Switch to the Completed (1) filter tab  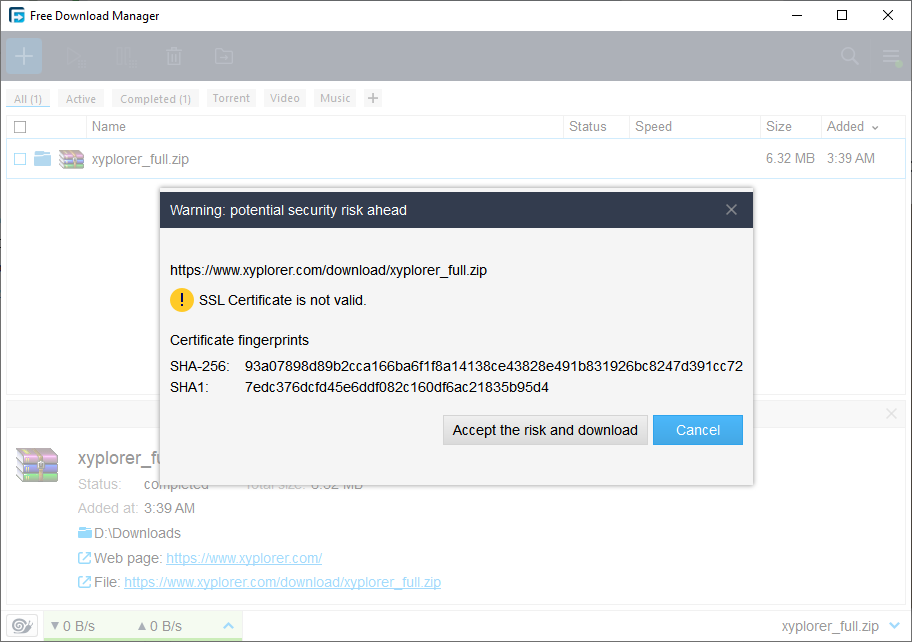[x=155, y=99]
